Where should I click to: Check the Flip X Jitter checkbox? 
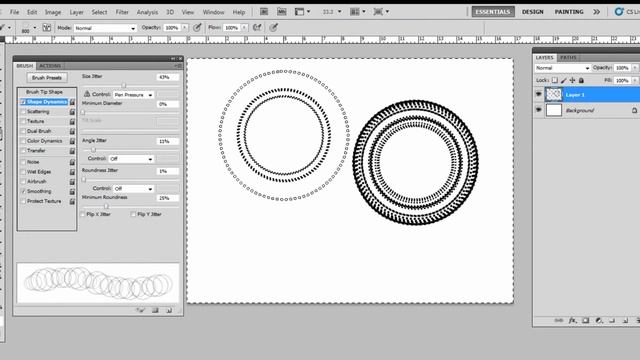coord(83,214)
